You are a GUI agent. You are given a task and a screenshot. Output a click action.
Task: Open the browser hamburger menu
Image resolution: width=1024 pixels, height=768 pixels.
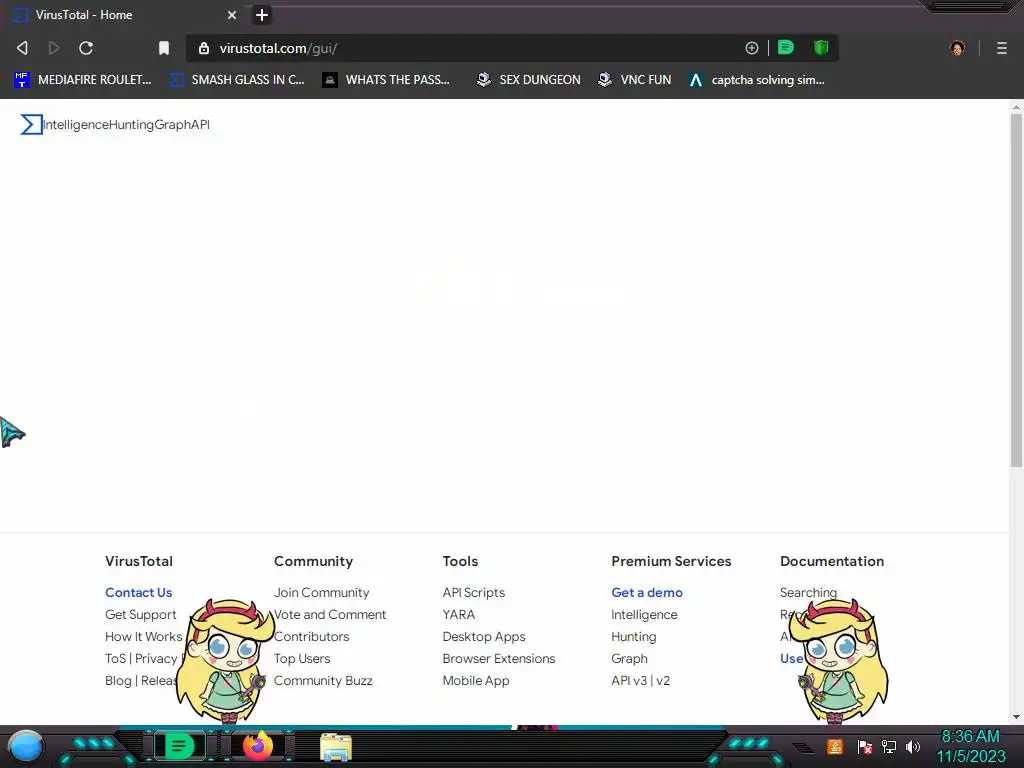(1002, 48)
